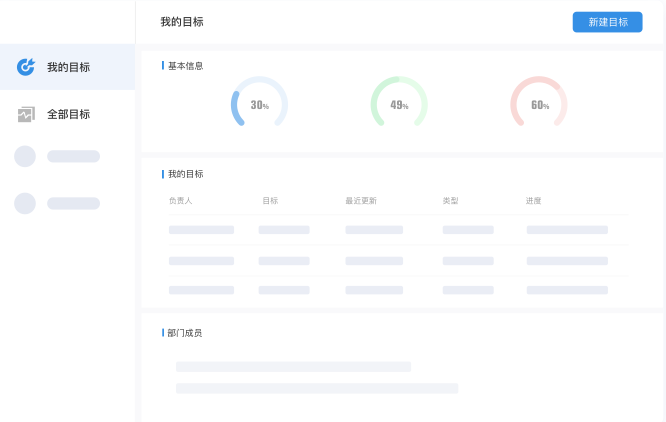The image size is (666, 422).
Task: Click the green 49% progress ring
Action: 399,104
